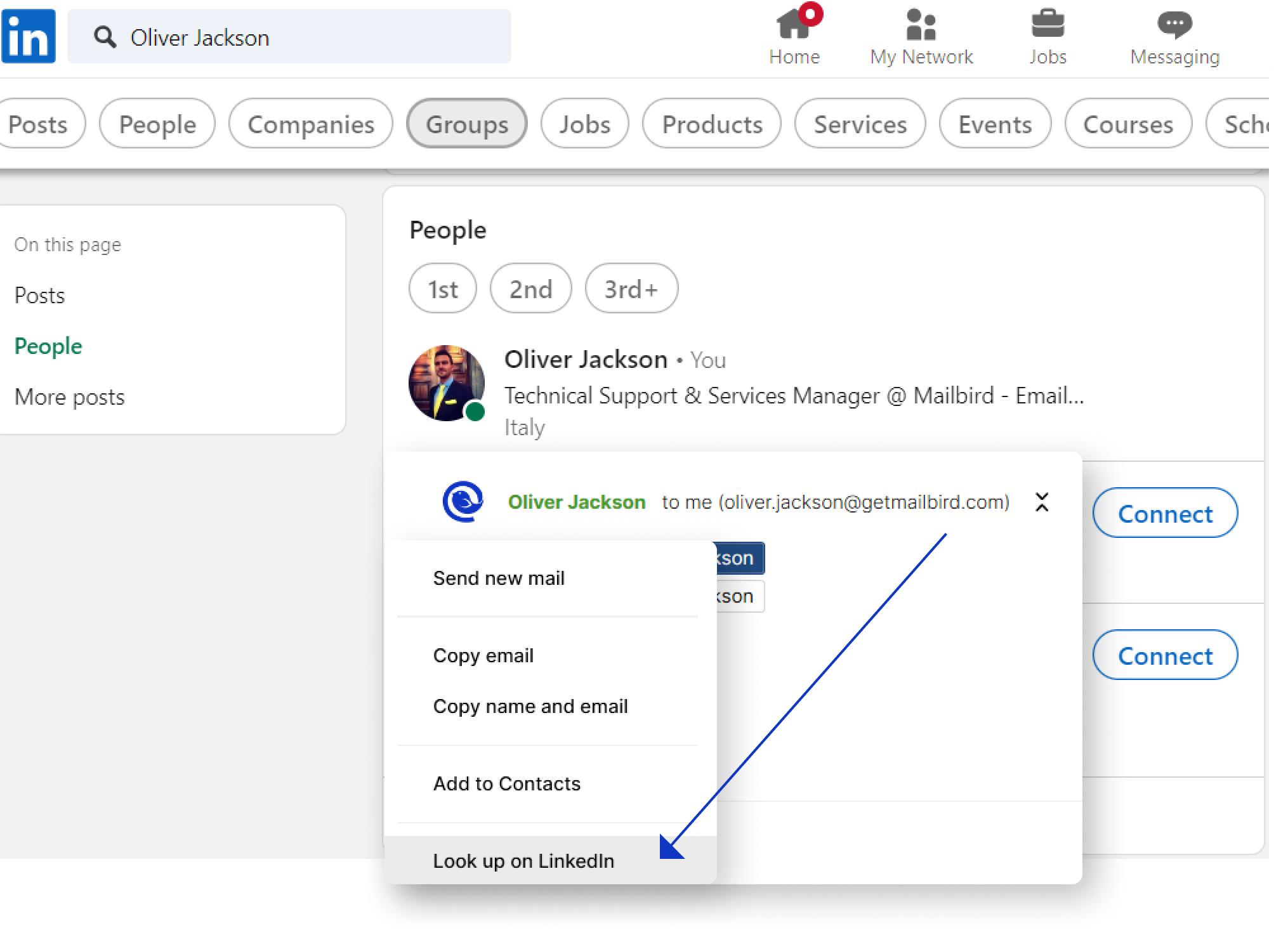This screenshot has height=935, width=1288.
Task: Select the 1st connections filter
Action: (x=443, y=289)
